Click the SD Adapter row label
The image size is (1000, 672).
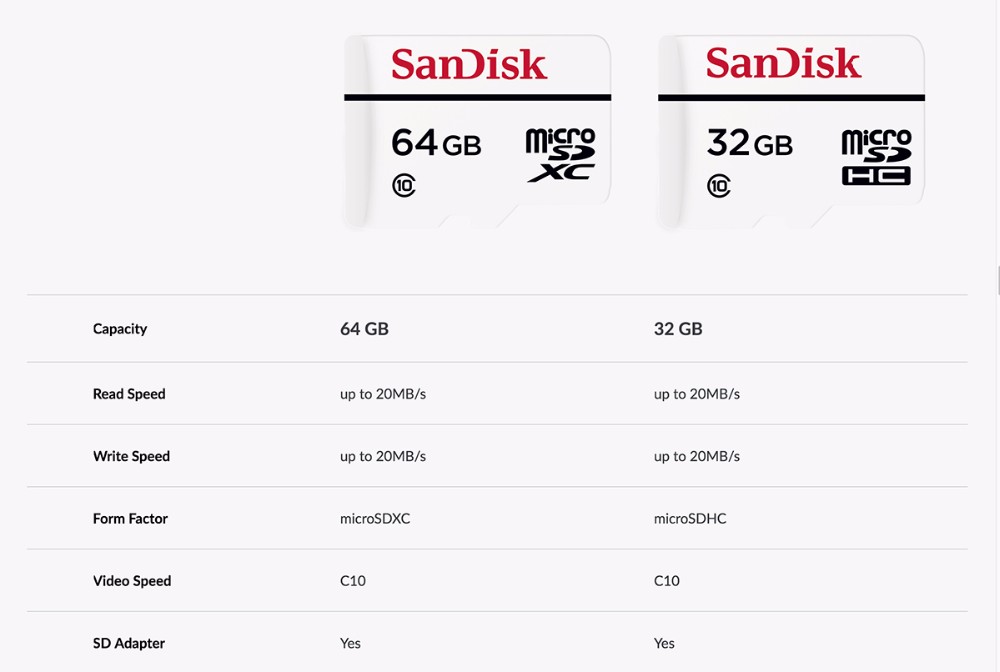(x=129, y=643)
